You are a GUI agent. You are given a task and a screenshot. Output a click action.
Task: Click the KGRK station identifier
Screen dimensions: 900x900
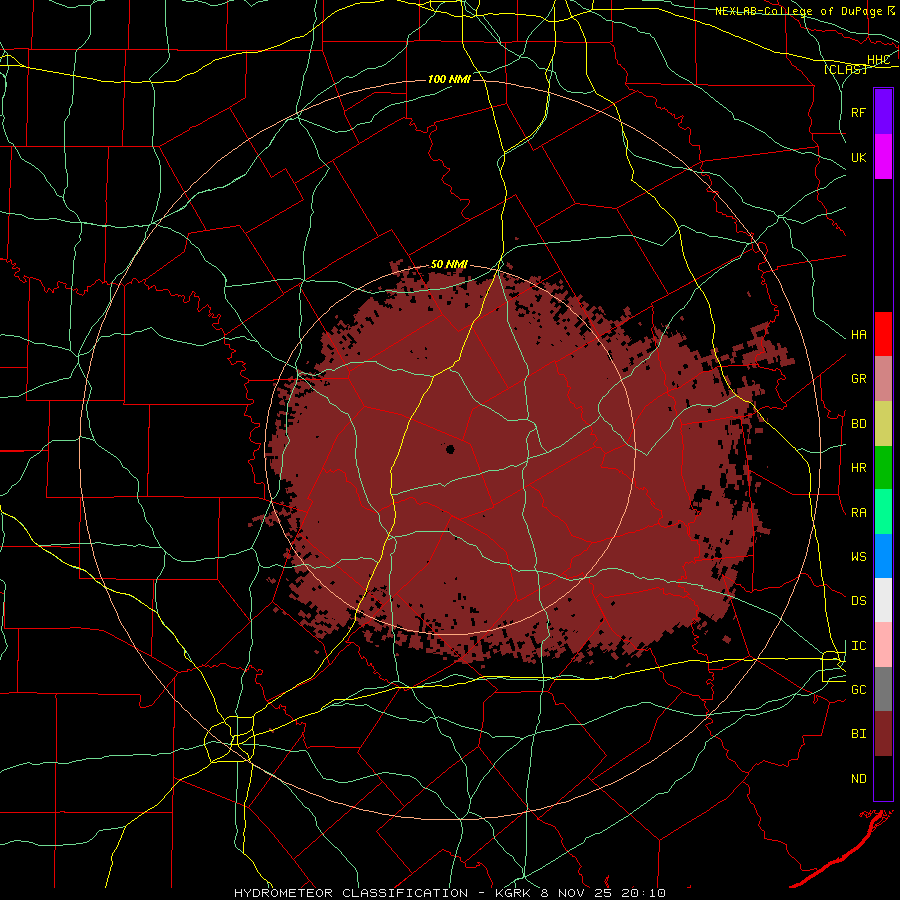click(515, 893)
